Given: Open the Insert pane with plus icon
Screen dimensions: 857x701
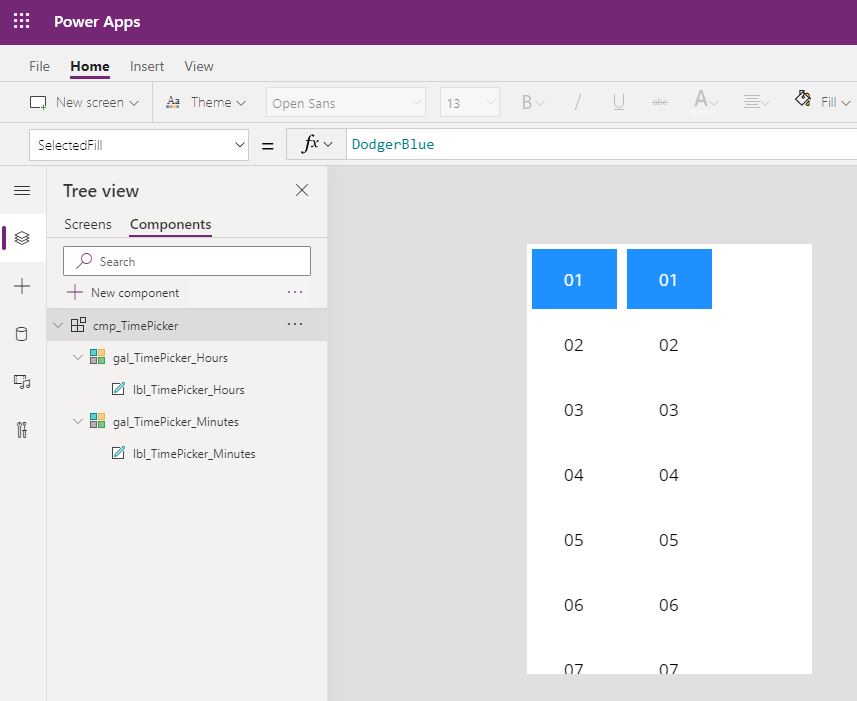Looking at the screenshot, I should pos(22,286).
